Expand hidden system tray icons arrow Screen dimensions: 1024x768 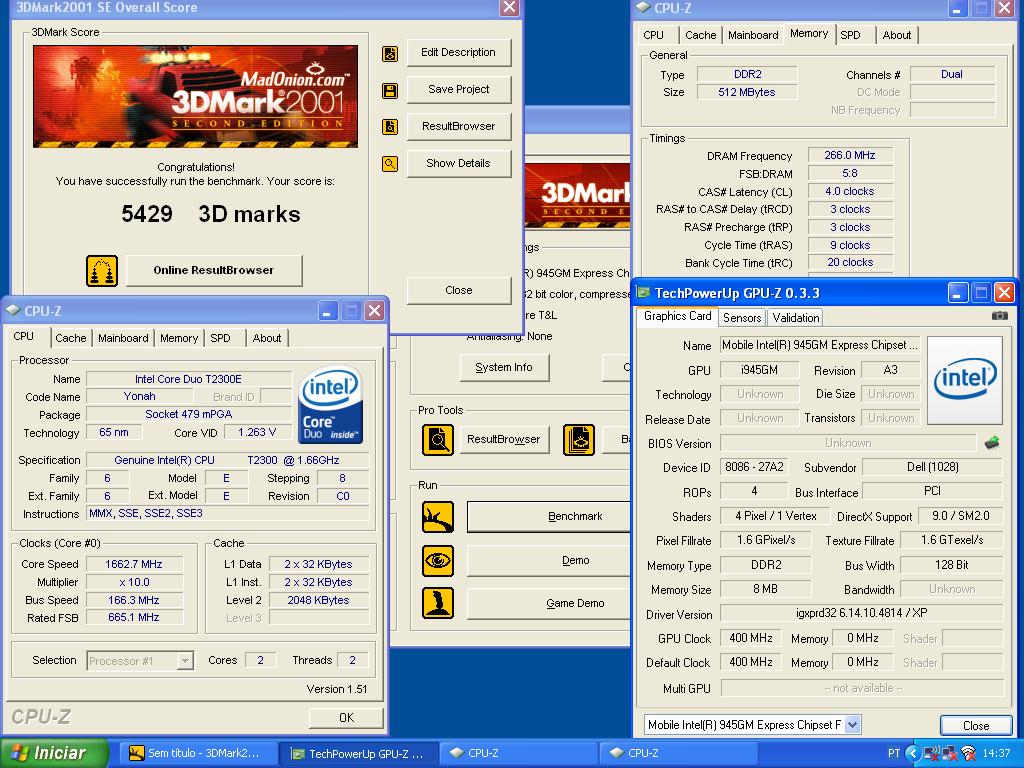coord(914,754)
